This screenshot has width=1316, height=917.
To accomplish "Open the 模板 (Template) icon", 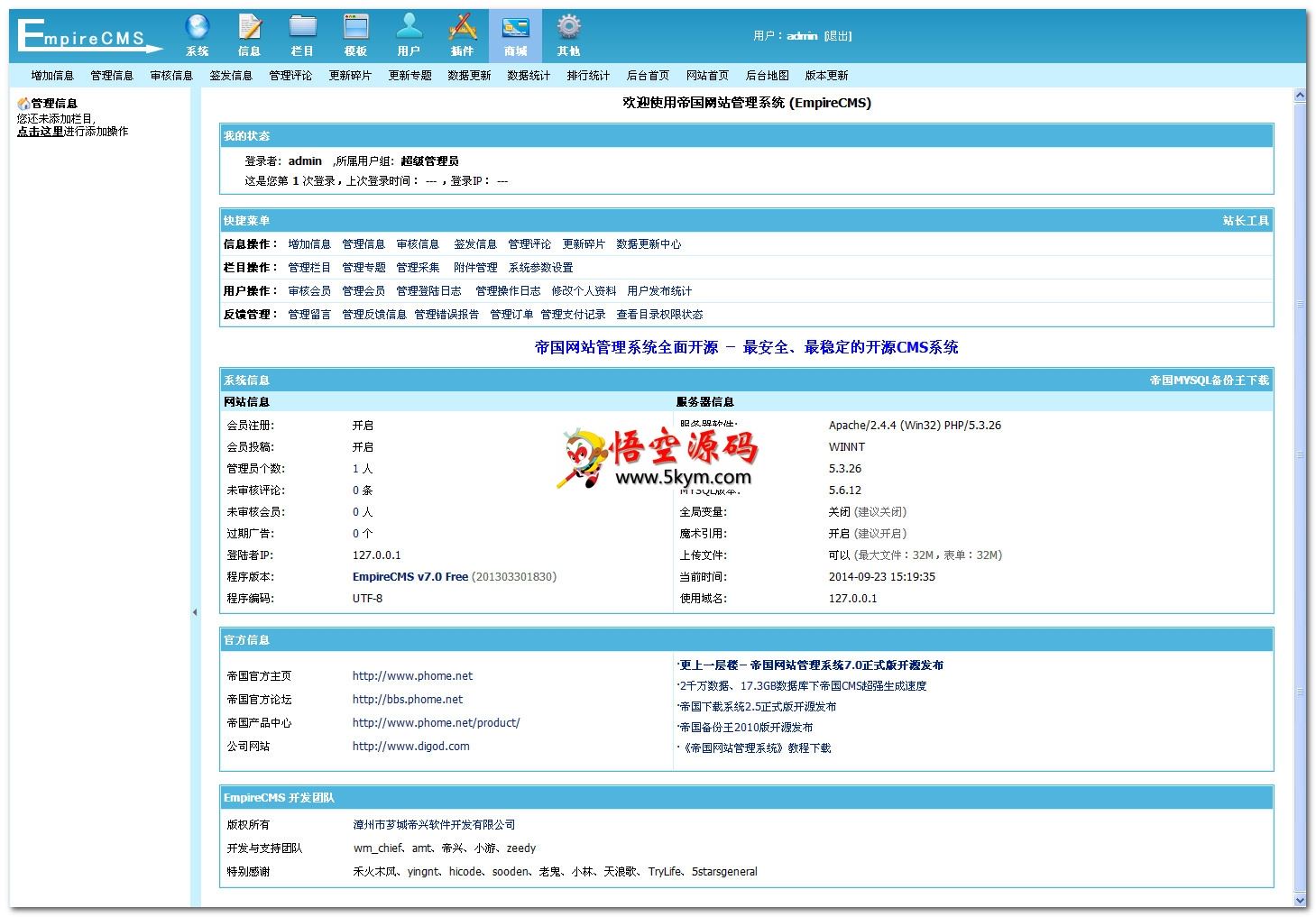I will coord(356,35).
